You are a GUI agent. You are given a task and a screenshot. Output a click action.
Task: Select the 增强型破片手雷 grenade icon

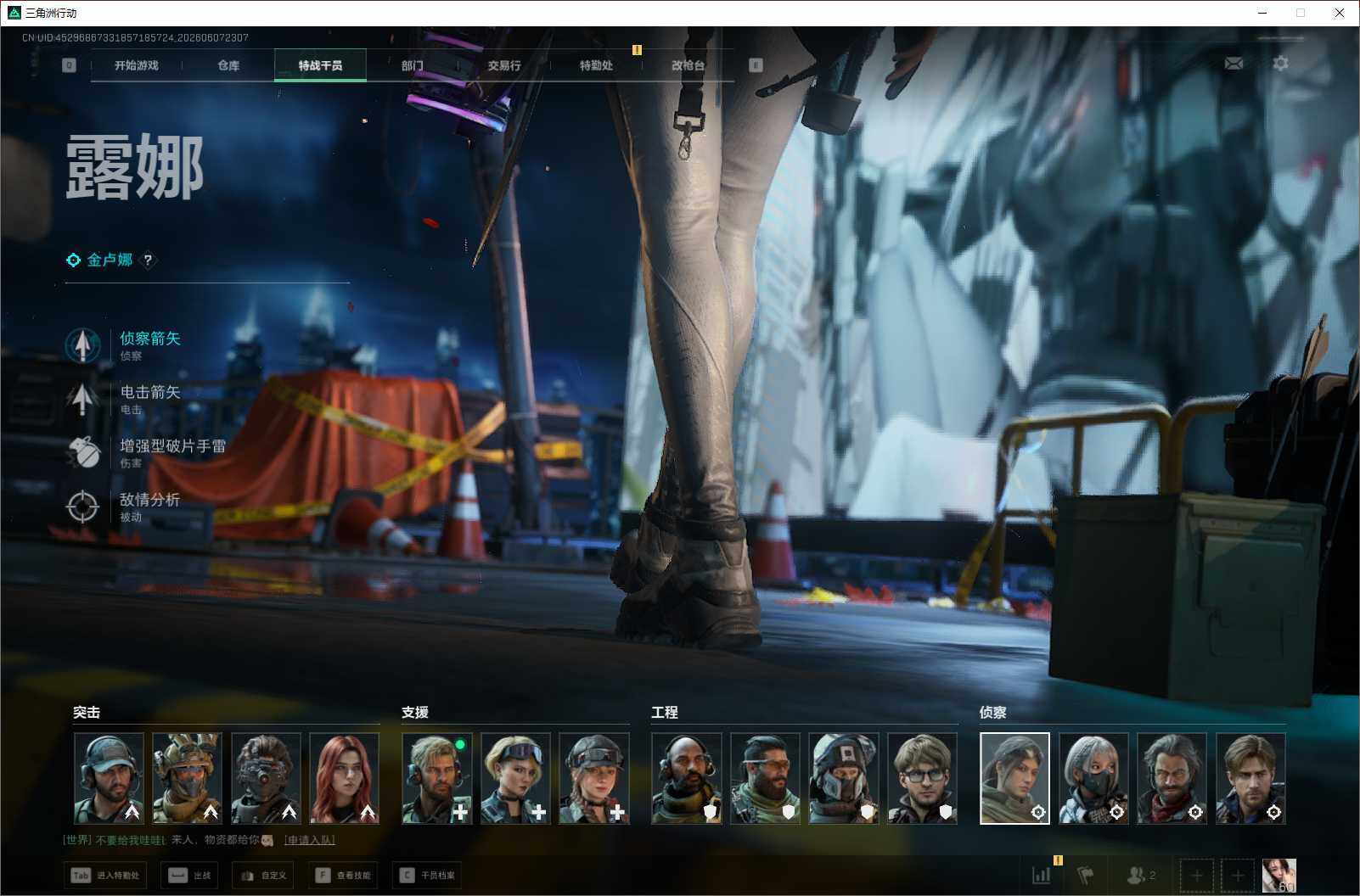82,452
